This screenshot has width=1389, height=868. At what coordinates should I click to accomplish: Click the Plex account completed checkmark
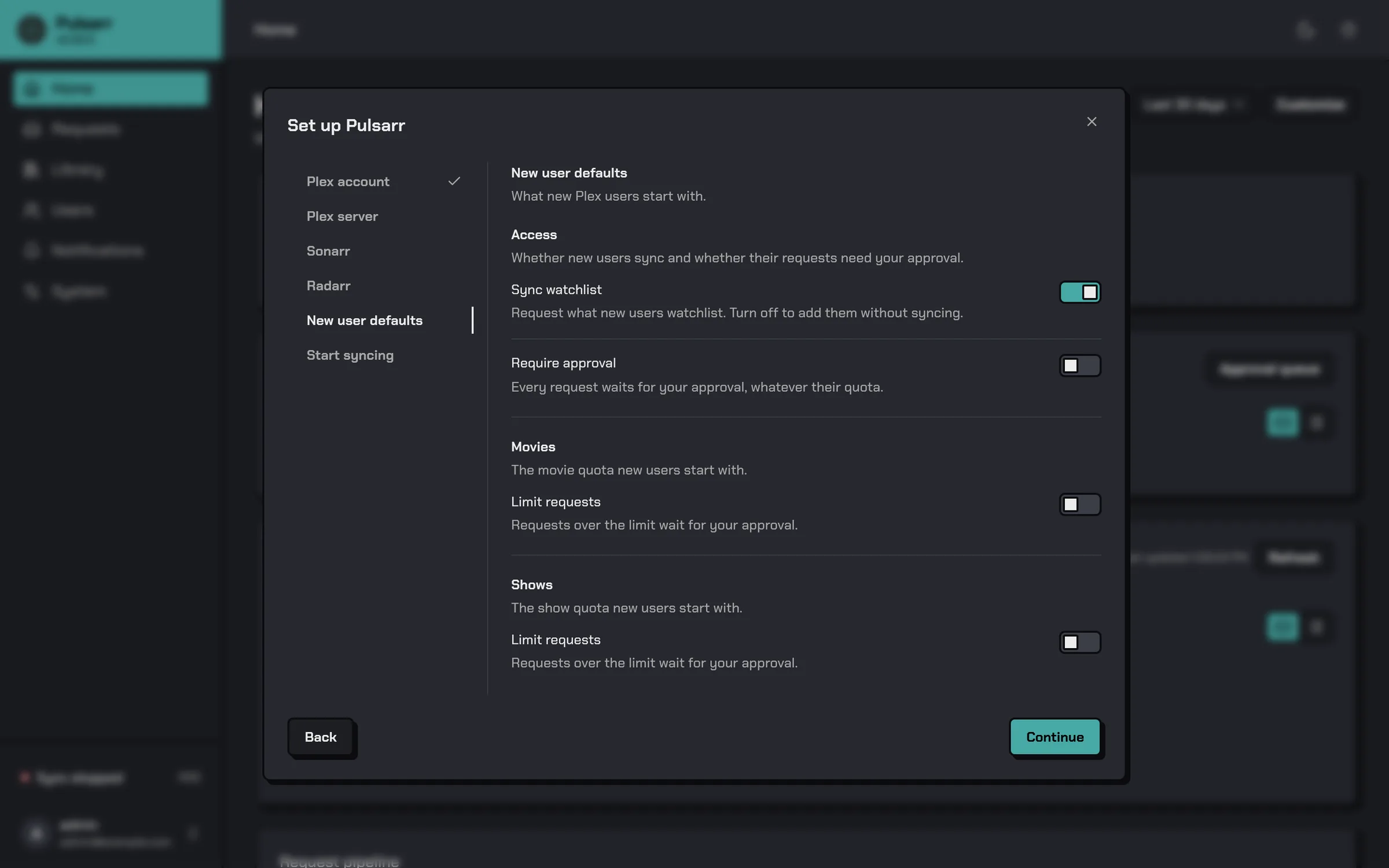454,181
